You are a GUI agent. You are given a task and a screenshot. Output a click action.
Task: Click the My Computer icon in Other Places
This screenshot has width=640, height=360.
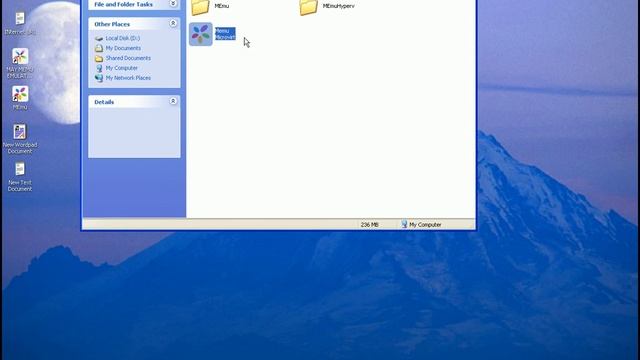tap(99, 68)
